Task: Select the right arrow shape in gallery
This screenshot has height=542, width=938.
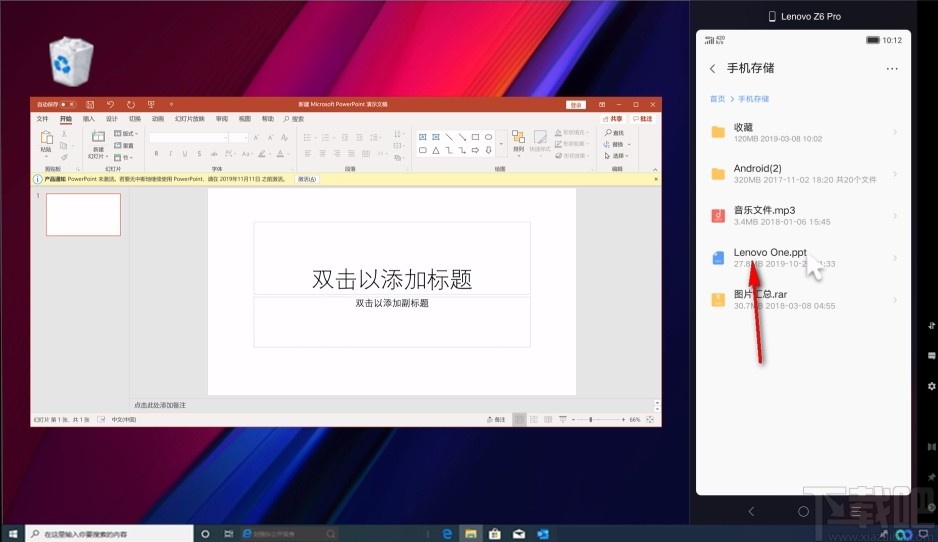Action: [x=475, y=150]
